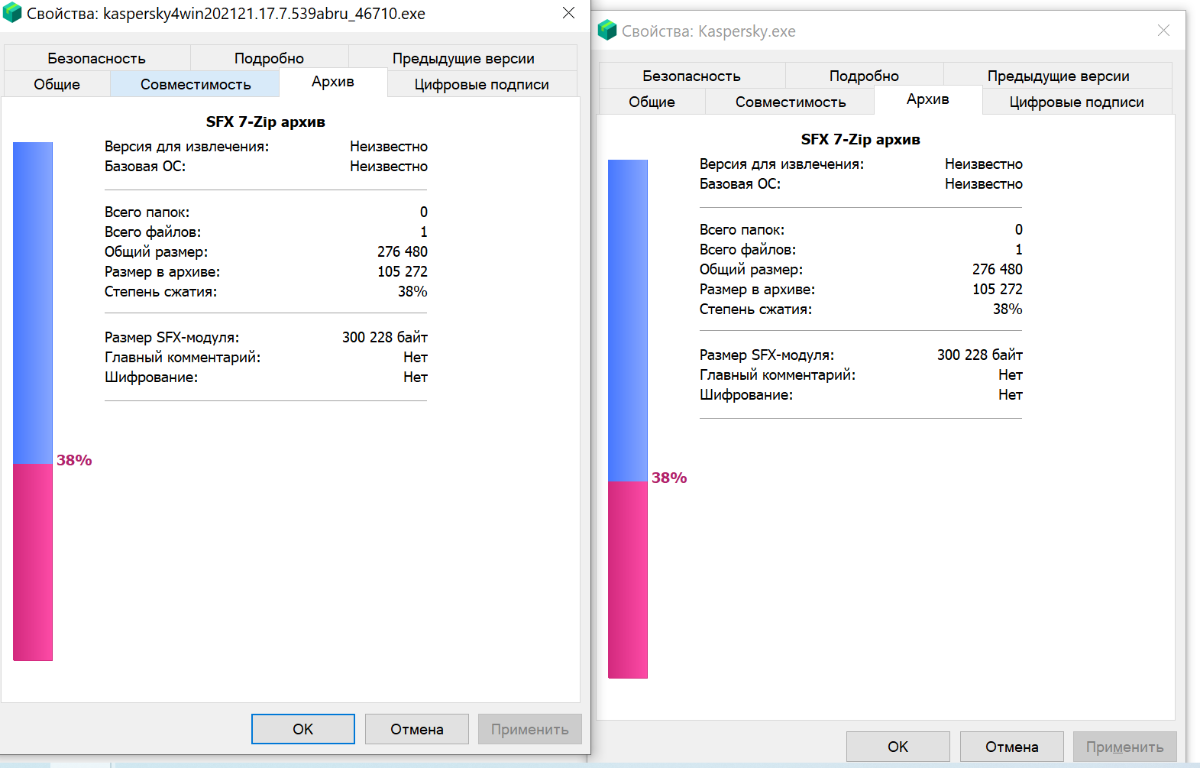
Task: Click the Kaspersky icon in left window title
Action: pos(13,14)
